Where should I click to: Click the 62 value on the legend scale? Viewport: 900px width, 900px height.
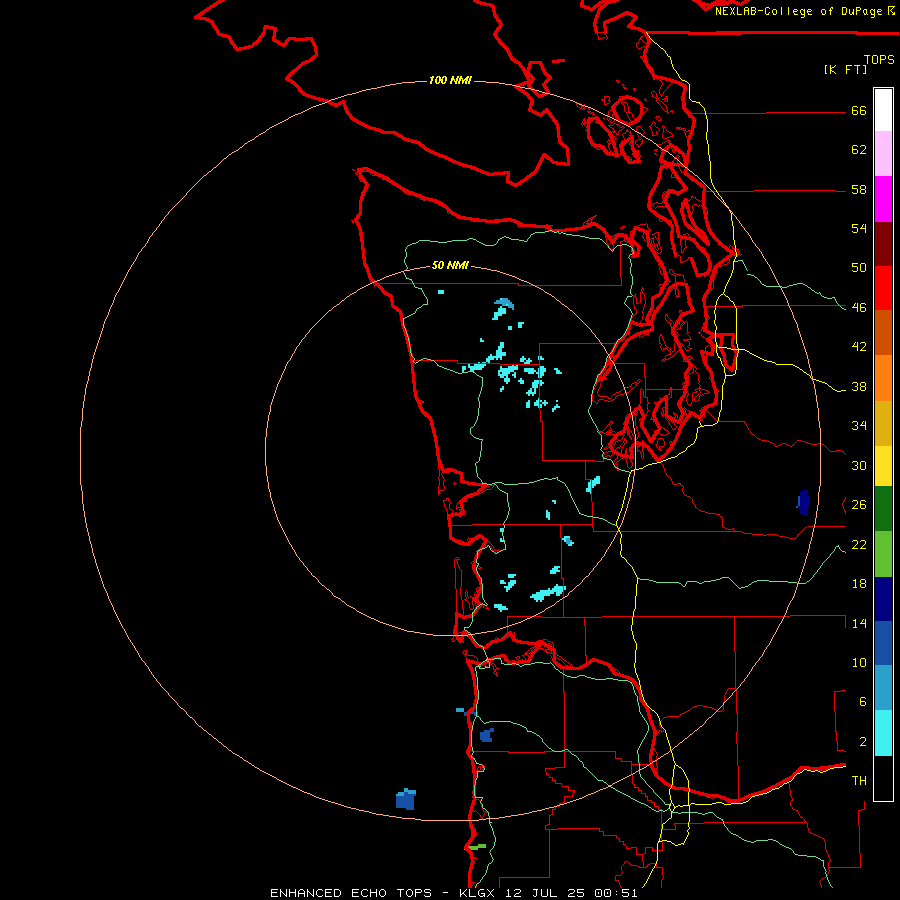[859, 150]
